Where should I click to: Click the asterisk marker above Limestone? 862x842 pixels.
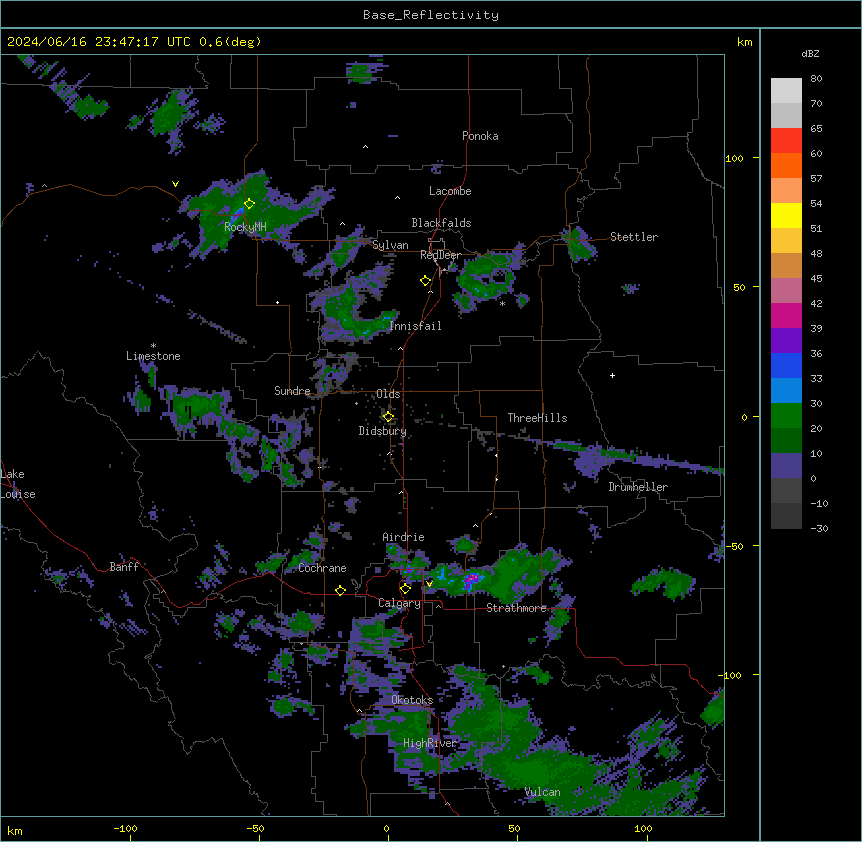click(153, 346)
